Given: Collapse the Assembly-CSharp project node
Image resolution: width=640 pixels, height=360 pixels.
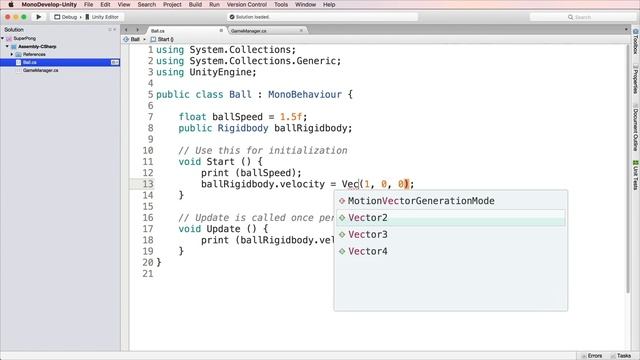Looking at the screenshot, I should 7,47.
